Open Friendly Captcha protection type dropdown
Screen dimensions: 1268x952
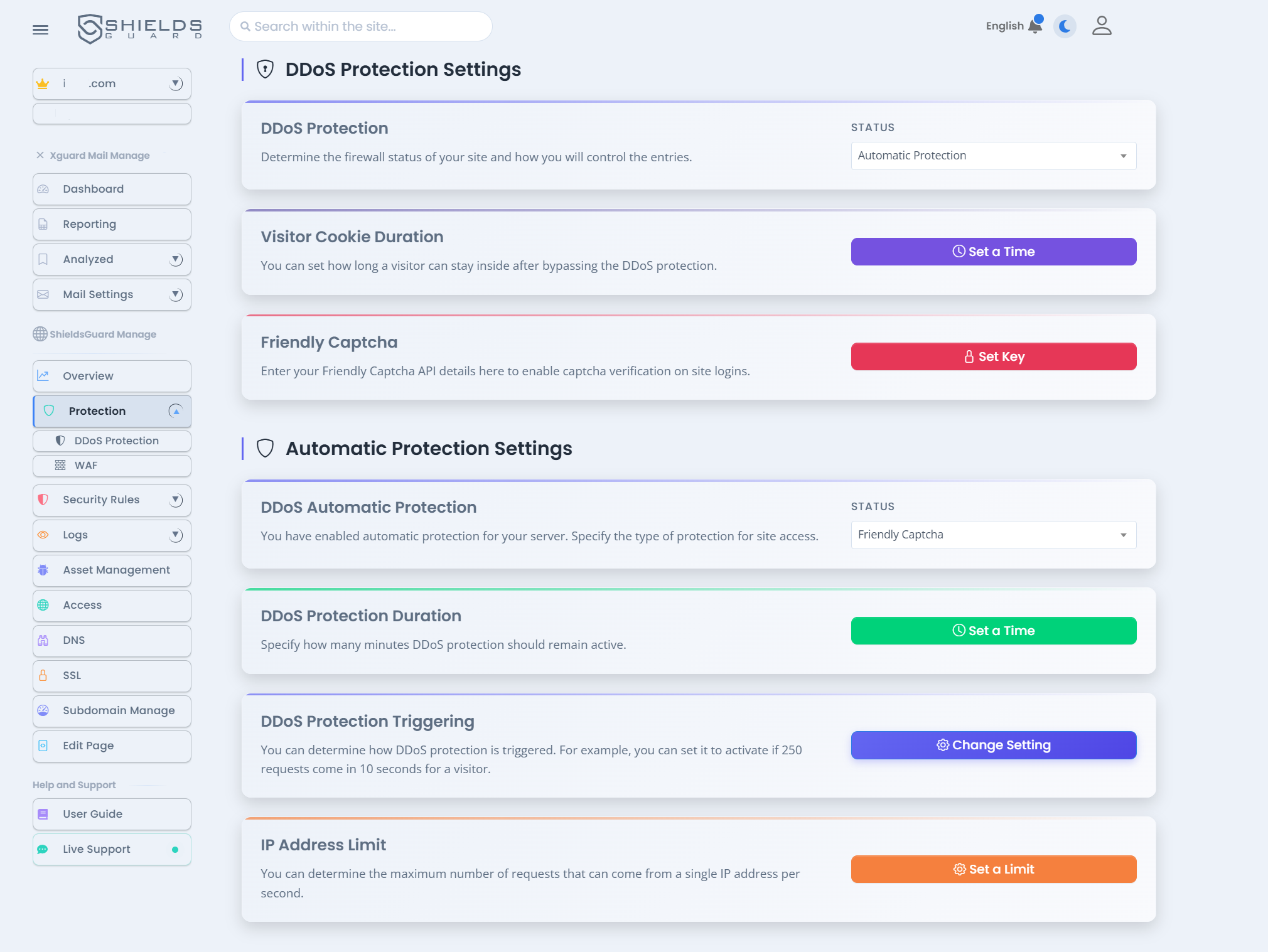click(x=993, y=535)
